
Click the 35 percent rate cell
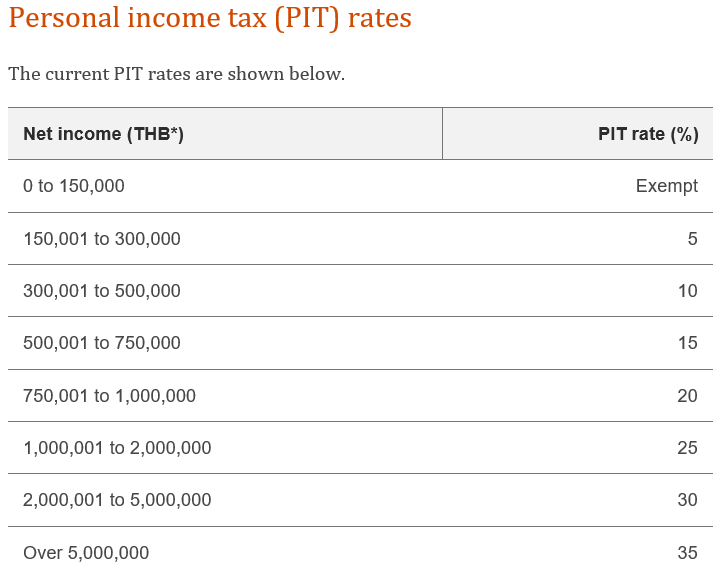tap(687, 553)
